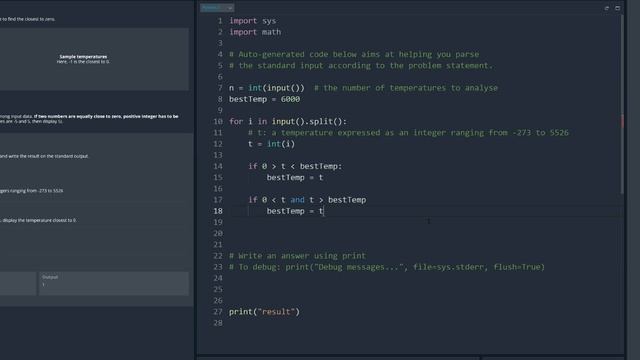This screenshot has height=360, width=640.
Task: Click 'if 0 < t and t > bestTemp' line
Action: tap(307, 200)
